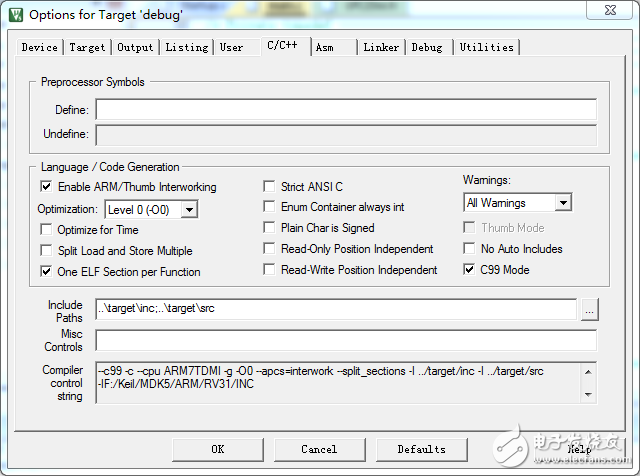Viewport: 640px width, 476px height.
Task: Check the Strict ANSI C option
Action: click(x=270, y=187)
